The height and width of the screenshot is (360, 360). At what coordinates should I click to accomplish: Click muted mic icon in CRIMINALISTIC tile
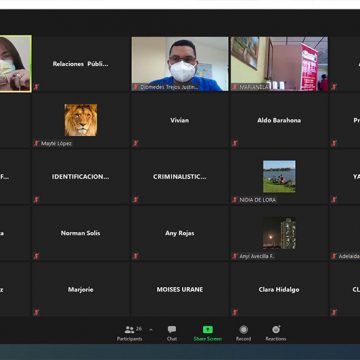tap(136, 200)
